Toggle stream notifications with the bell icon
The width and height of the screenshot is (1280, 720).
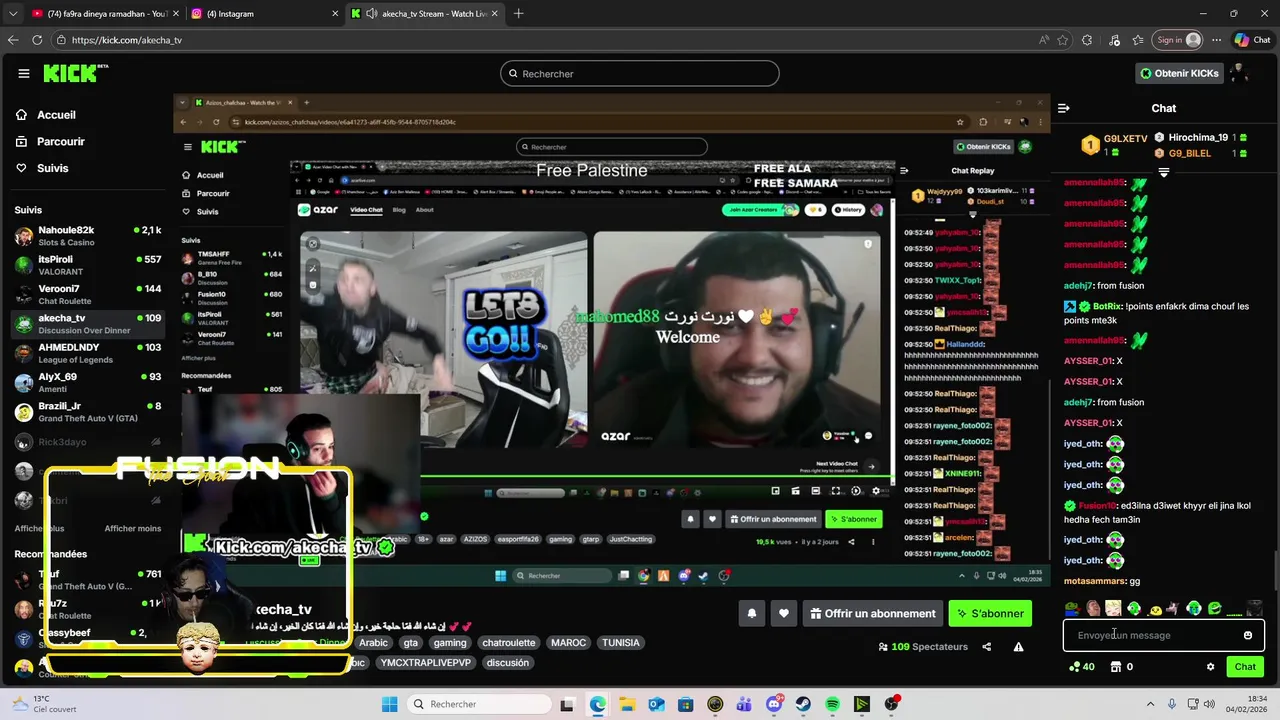pos(752,614)
